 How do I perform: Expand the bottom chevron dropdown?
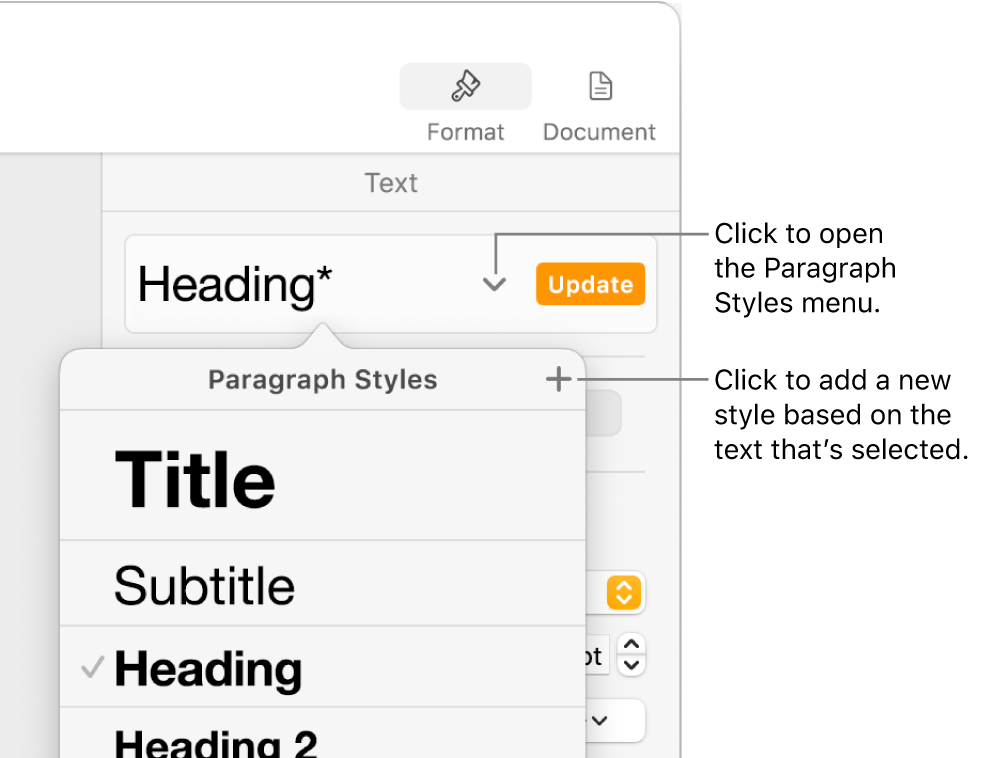point(597,720)
